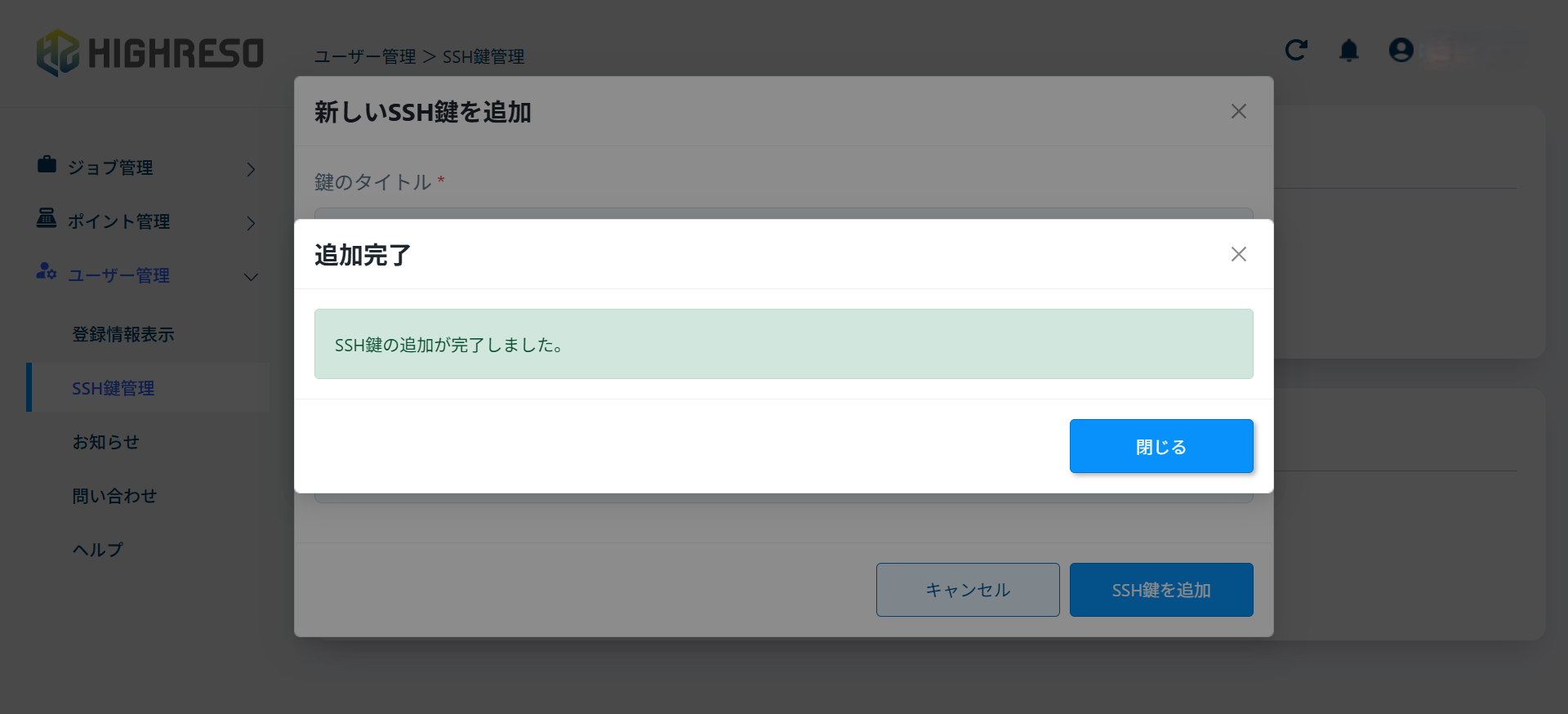The image size is (1568, 714).
Task: Click the HIGHRESO logo
Action: coord(150,53)
